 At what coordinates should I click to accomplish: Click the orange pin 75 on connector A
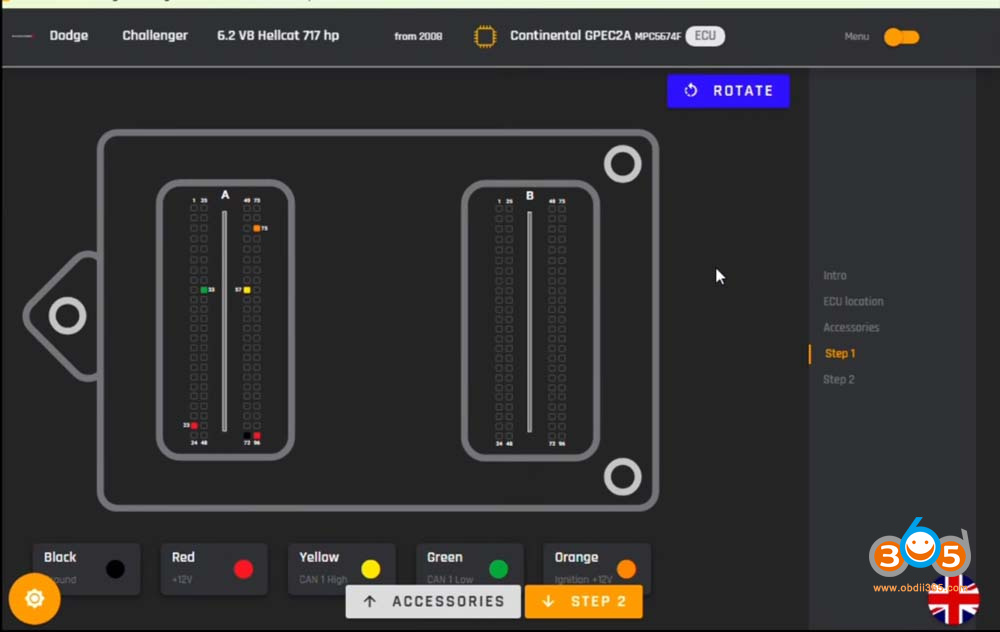click(x=256, y=228)
